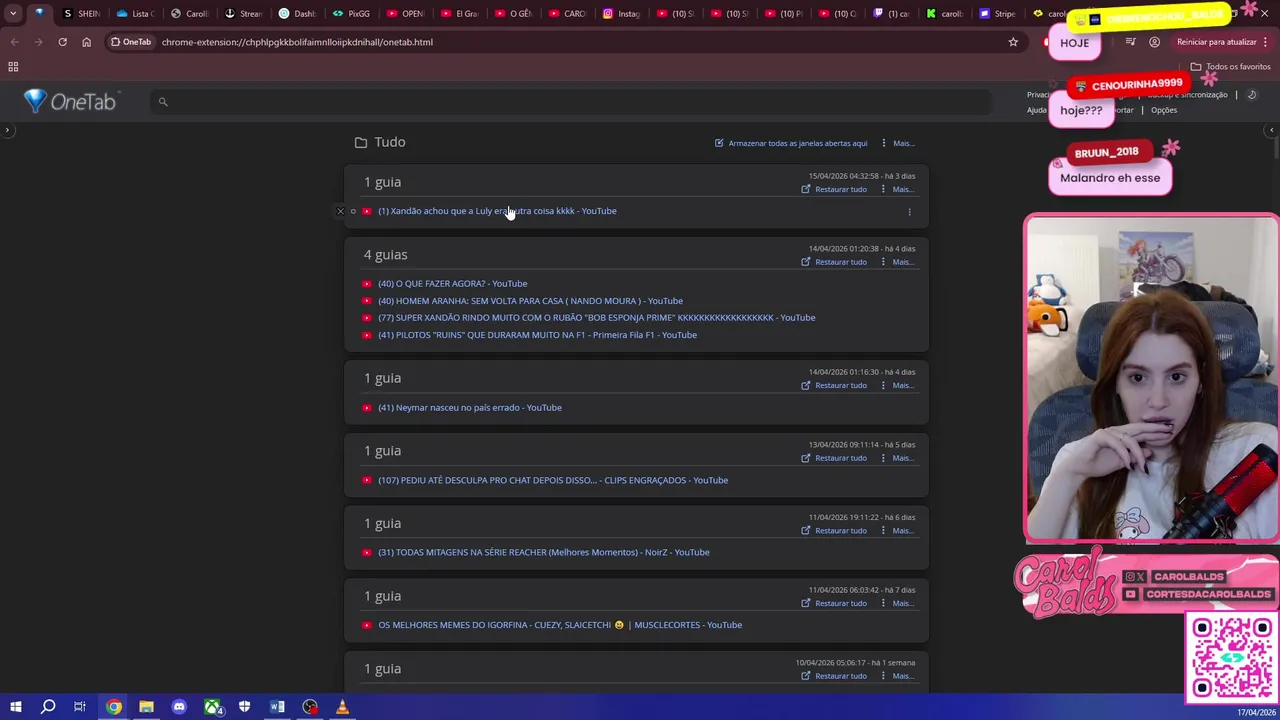The height and width of the screenshot is (720, 1280).
Task: Open the three-dot menu for Xandão achou row
Action: 909,211
